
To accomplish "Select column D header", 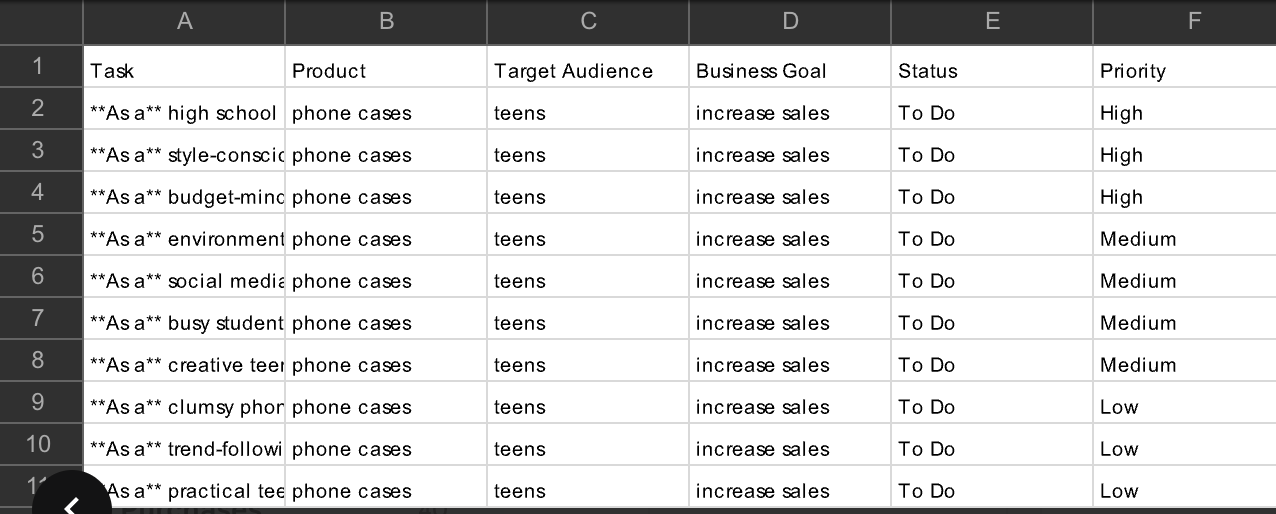I will point(790,22).
